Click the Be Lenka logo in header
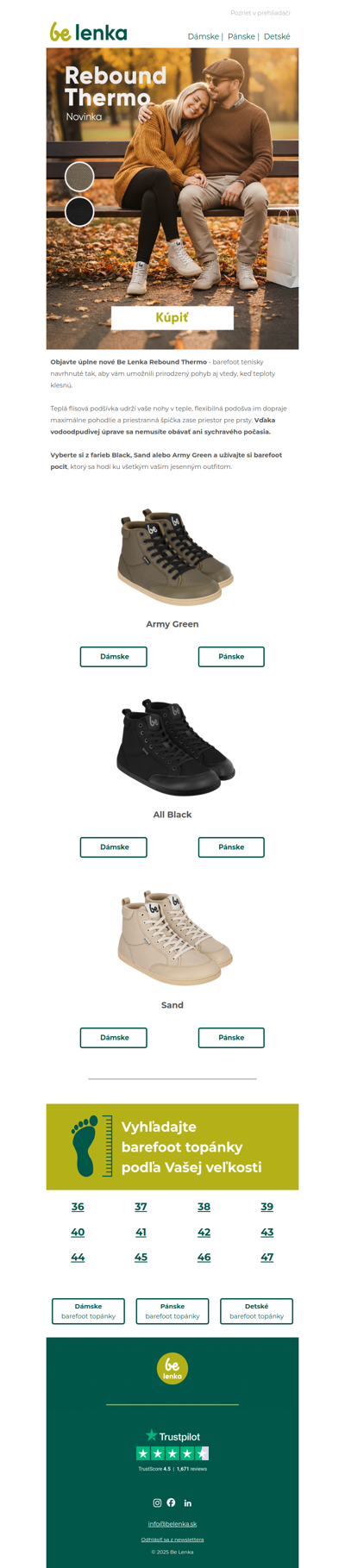This screenshot has width=345, height=1568. 88,33
